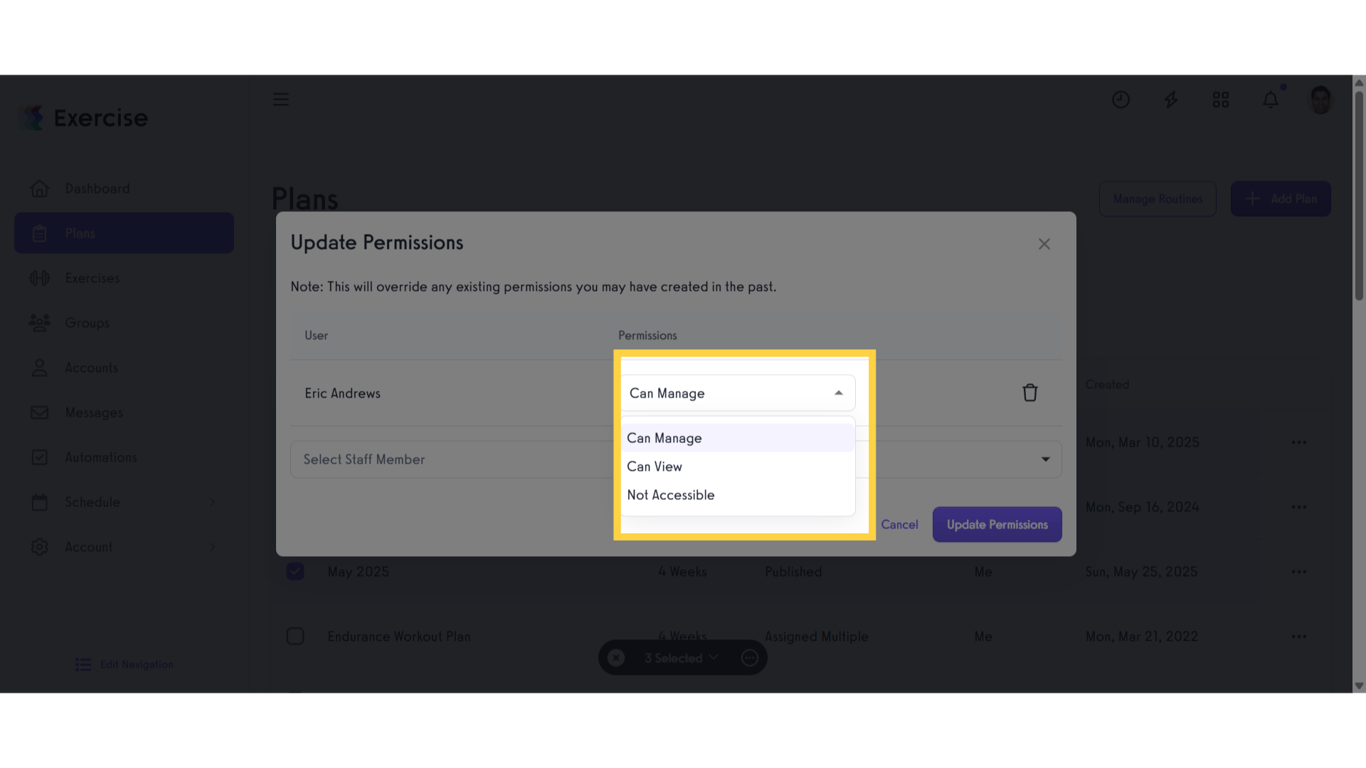Select the Exercises dumbbell icon in sidebar
Screen dimensions: 1366x768
tap(39, 278)
